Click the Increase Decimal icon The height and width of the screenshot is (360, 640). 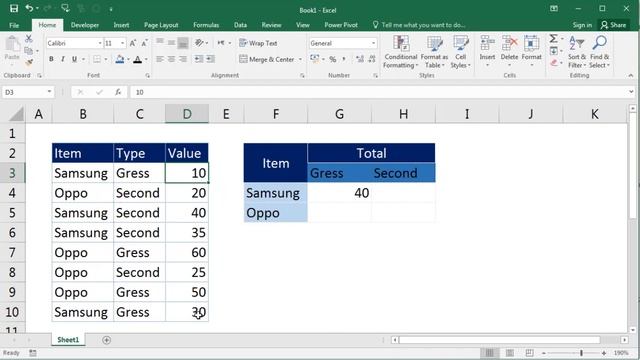[360, 60]
